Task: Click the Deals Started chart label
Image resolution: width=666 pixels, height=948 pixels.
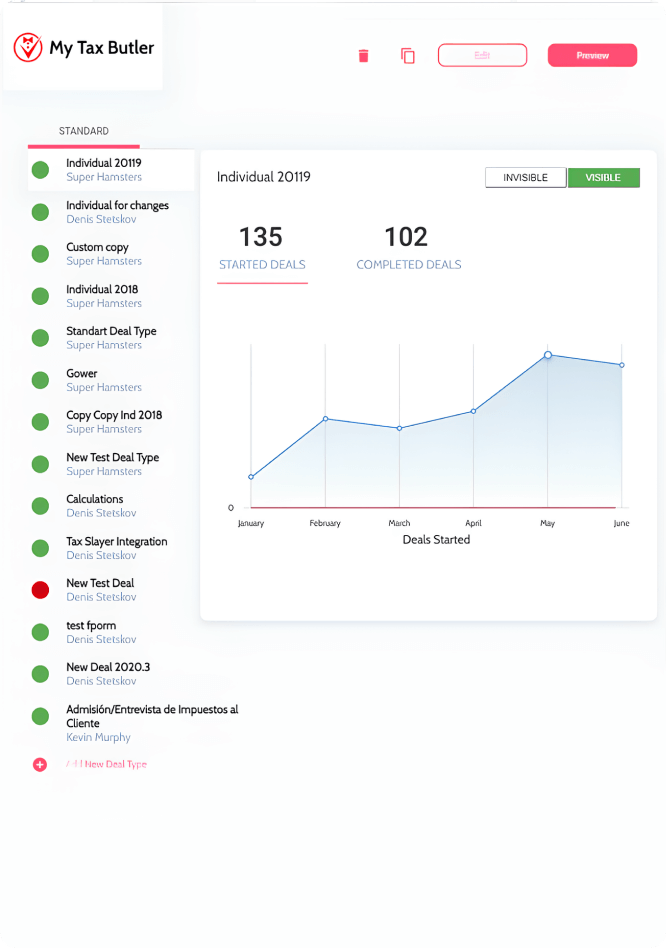Action: click(436, 540)
